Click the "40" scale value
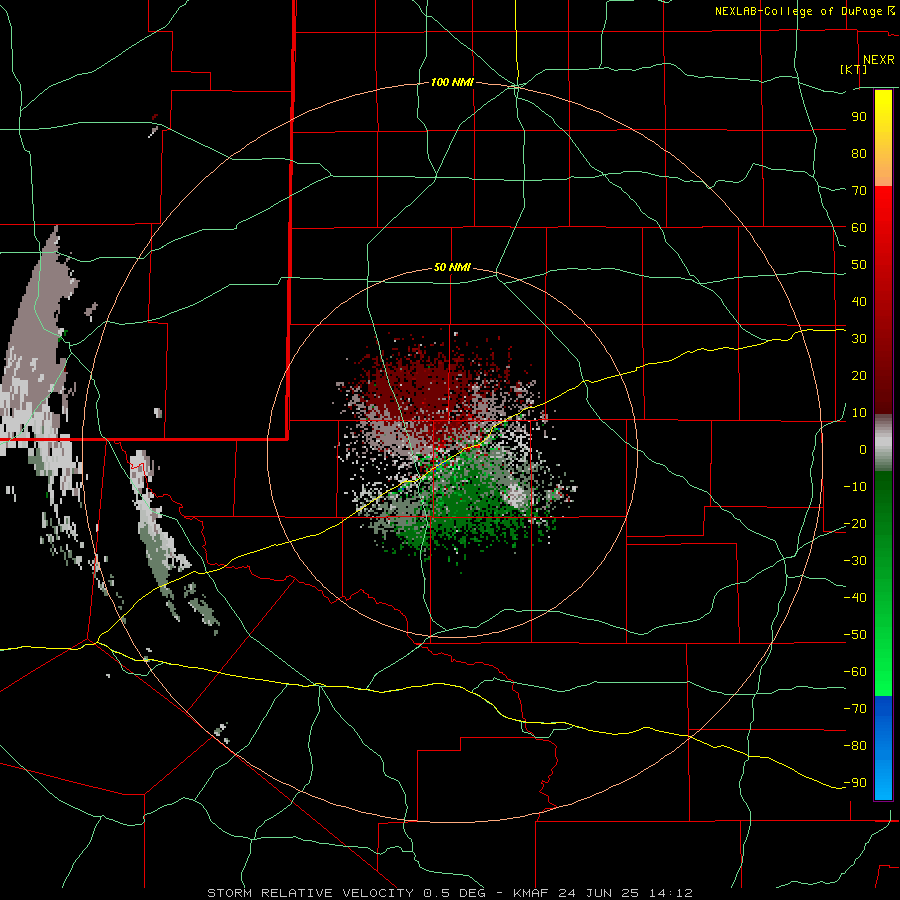 click(x=859, y=301)
